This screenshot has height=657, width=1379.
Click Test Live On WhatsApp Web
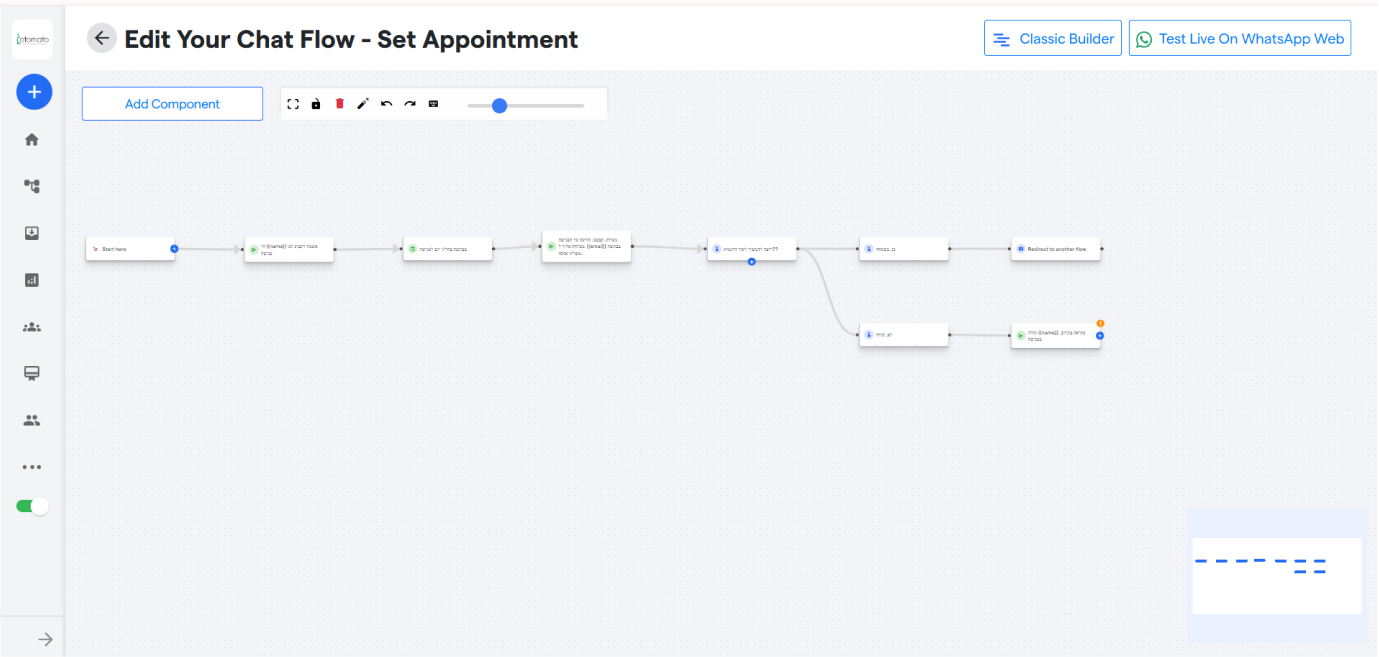point(1240,39)
